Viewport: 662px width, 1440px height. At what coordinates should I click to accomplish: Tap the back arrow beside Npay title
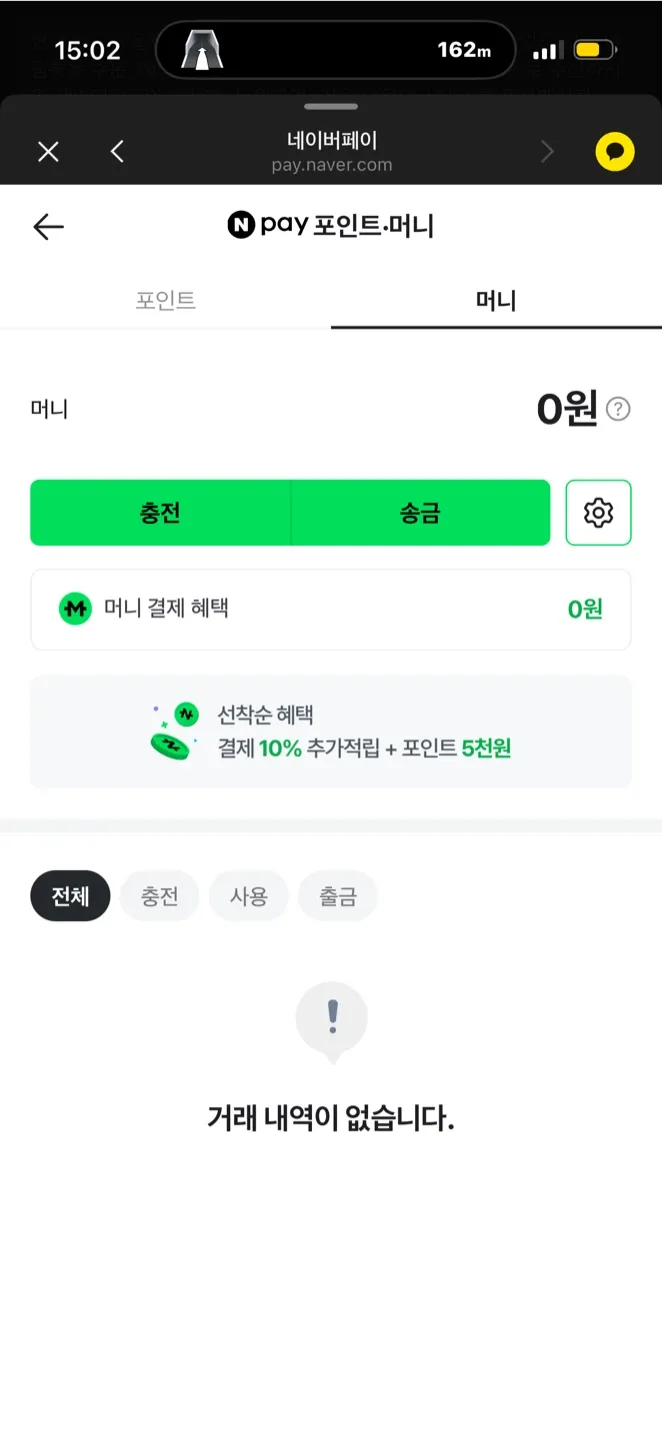pyautogui.click(x=48, y=227)
